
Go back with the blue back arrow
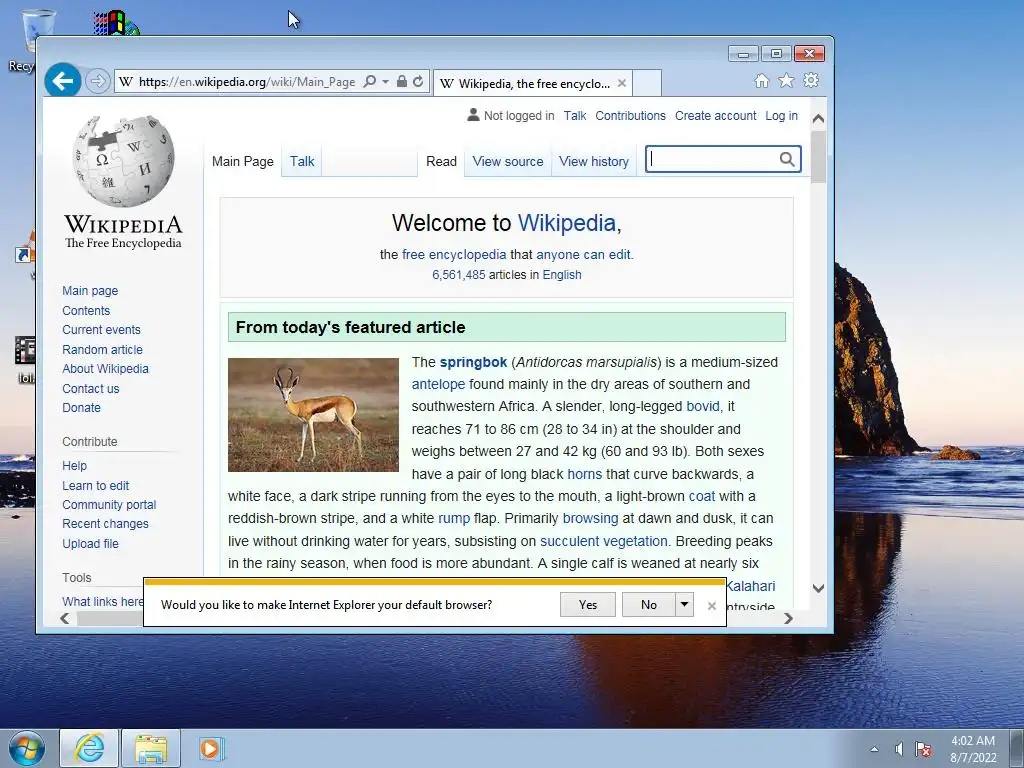click(x=63, y=81)
